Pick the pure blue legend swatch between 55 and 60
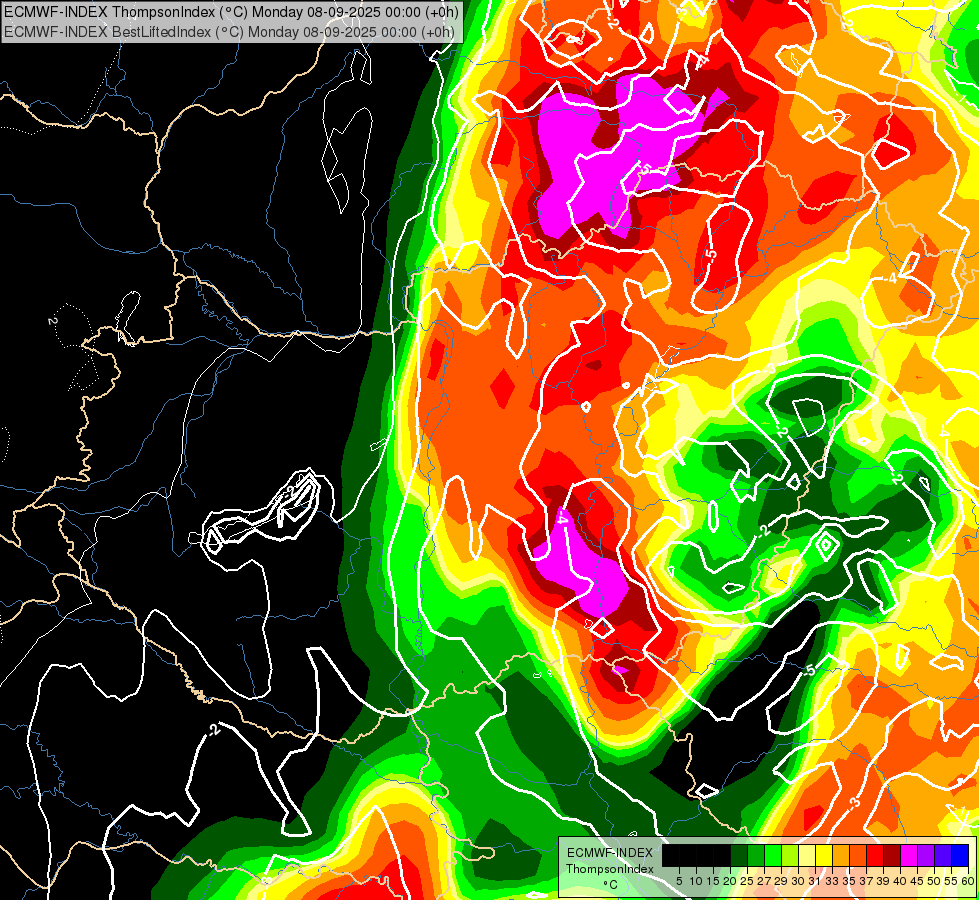 click(960, 855)
